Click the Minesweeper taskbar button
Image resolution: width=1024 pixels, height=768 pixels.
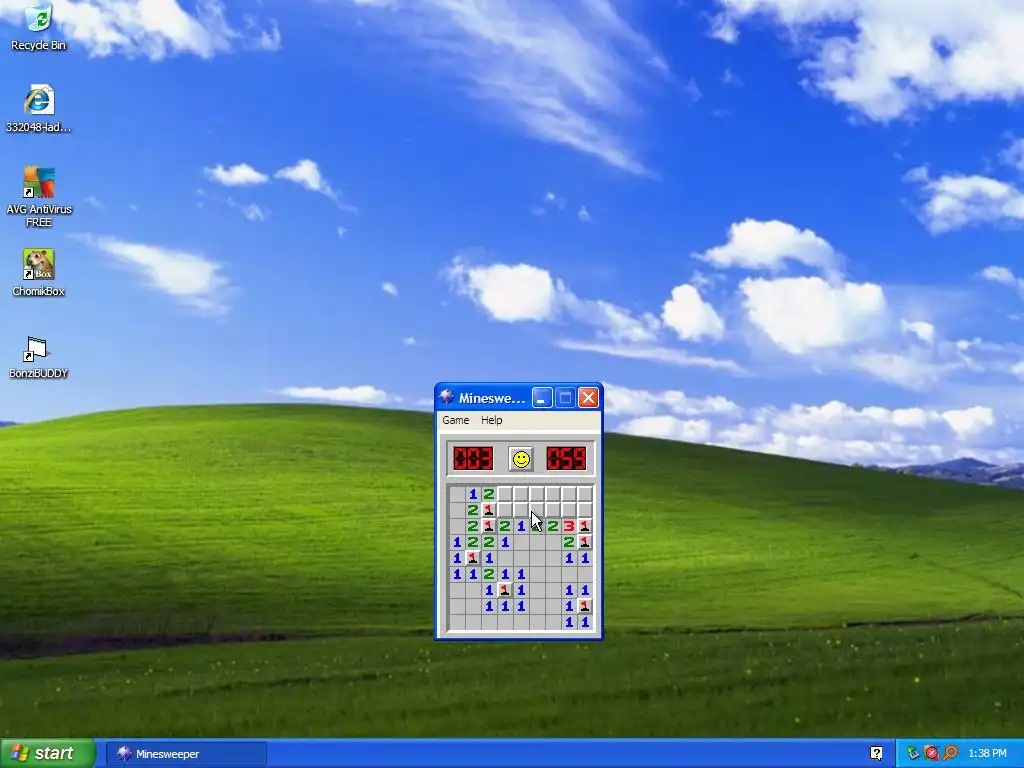tap(186, 754)
